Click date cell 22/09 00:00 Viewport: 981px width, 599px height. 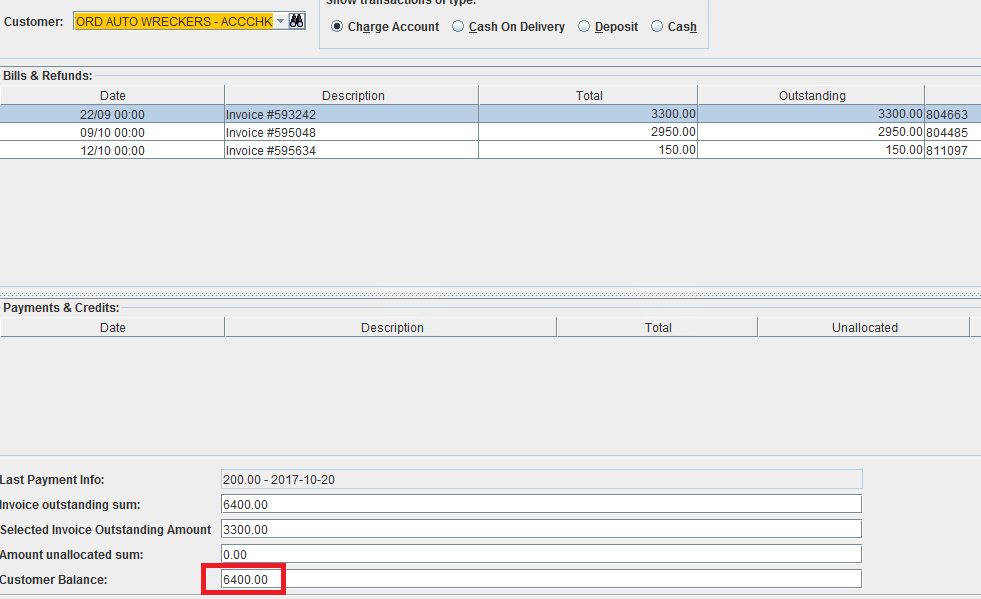click(x=112, y=115)
